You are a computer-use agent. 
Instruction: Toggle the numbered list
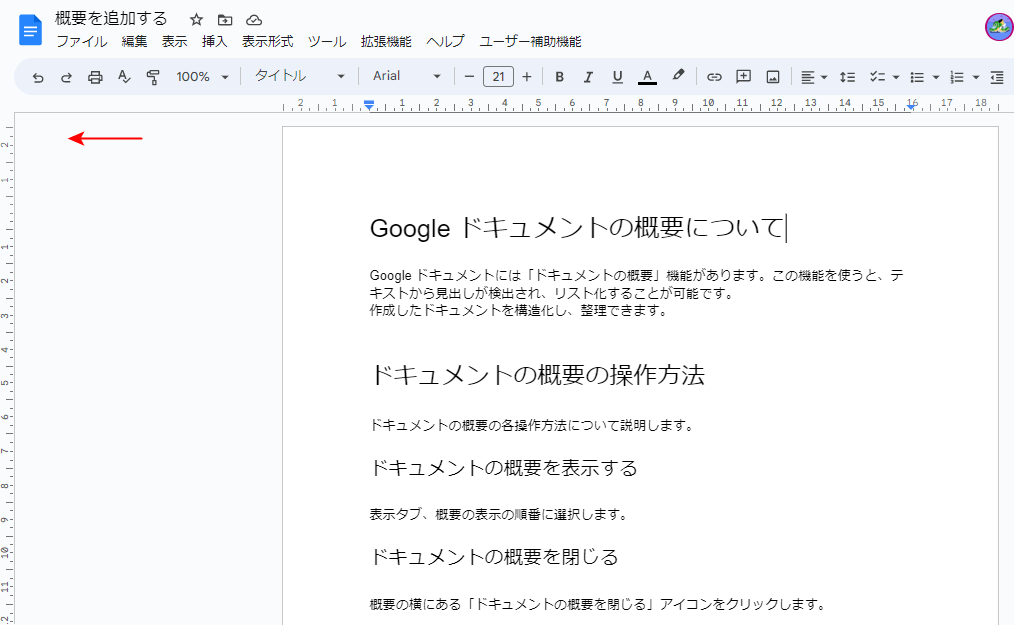pos(957,77)
